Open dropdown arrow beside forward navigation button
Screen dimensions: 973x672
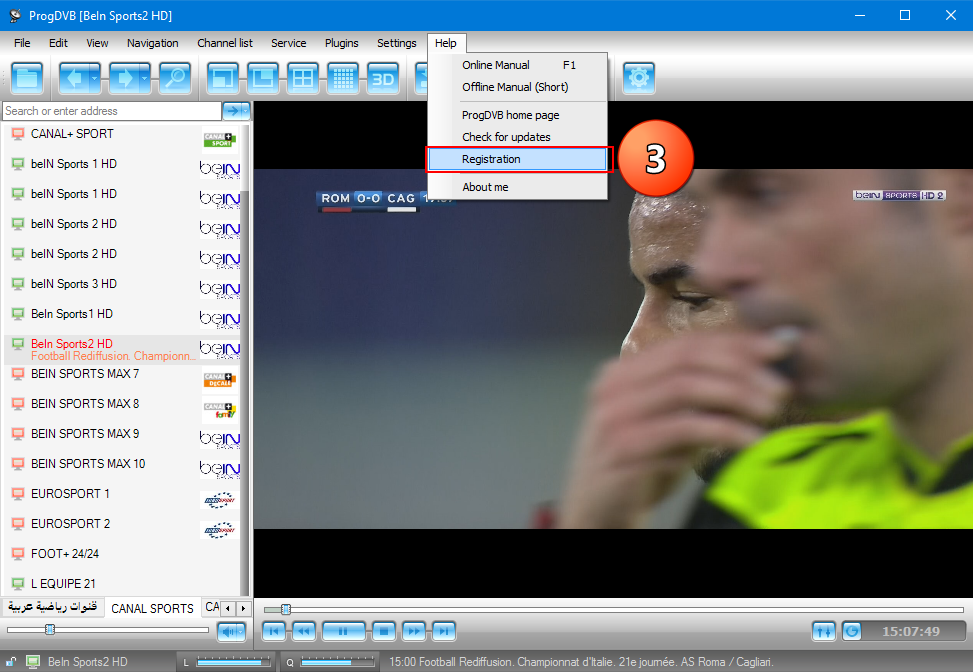click(144, 77)
